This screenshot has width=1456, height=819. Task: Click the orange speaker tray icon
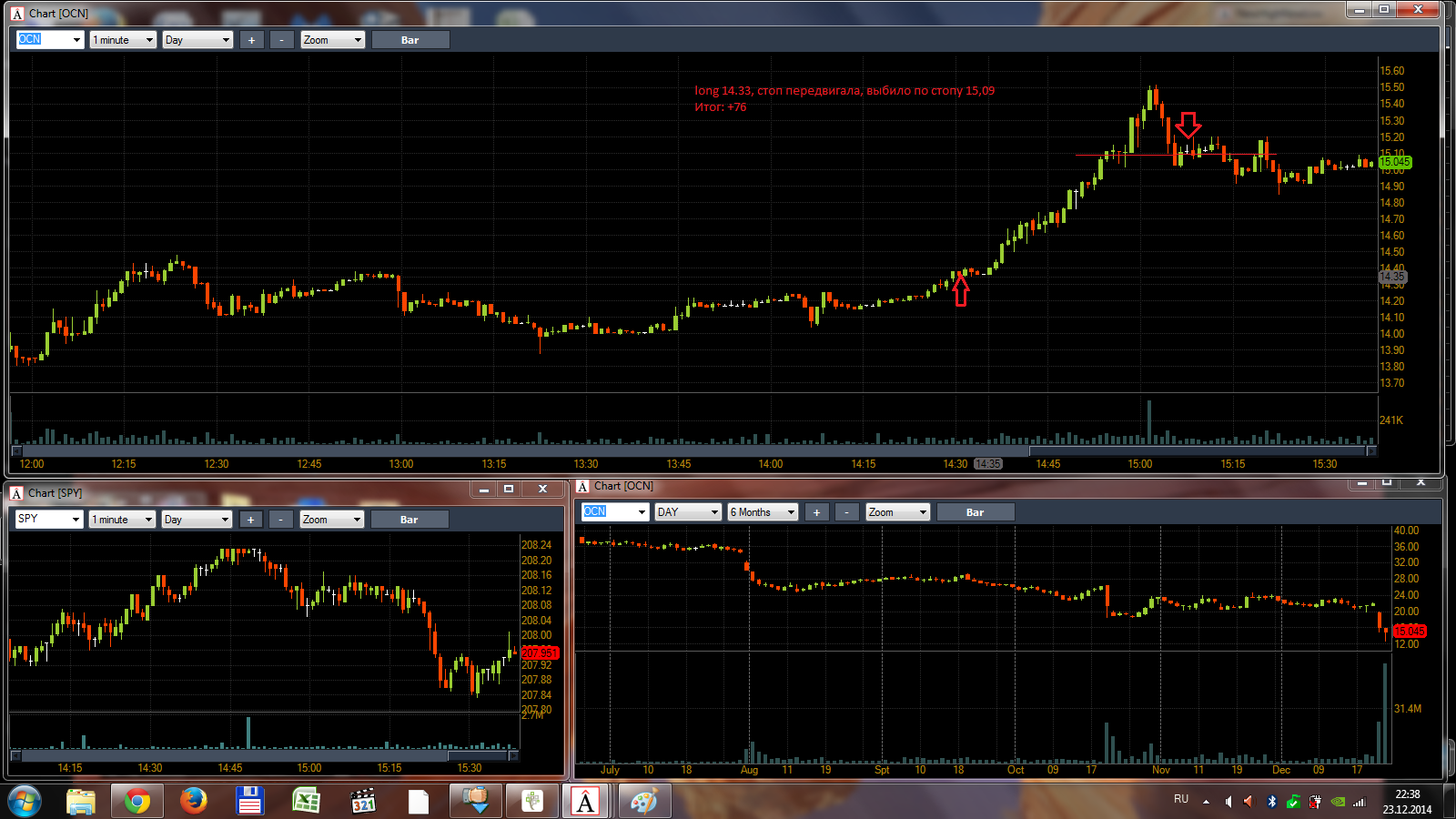click(x=1249, y=802)
